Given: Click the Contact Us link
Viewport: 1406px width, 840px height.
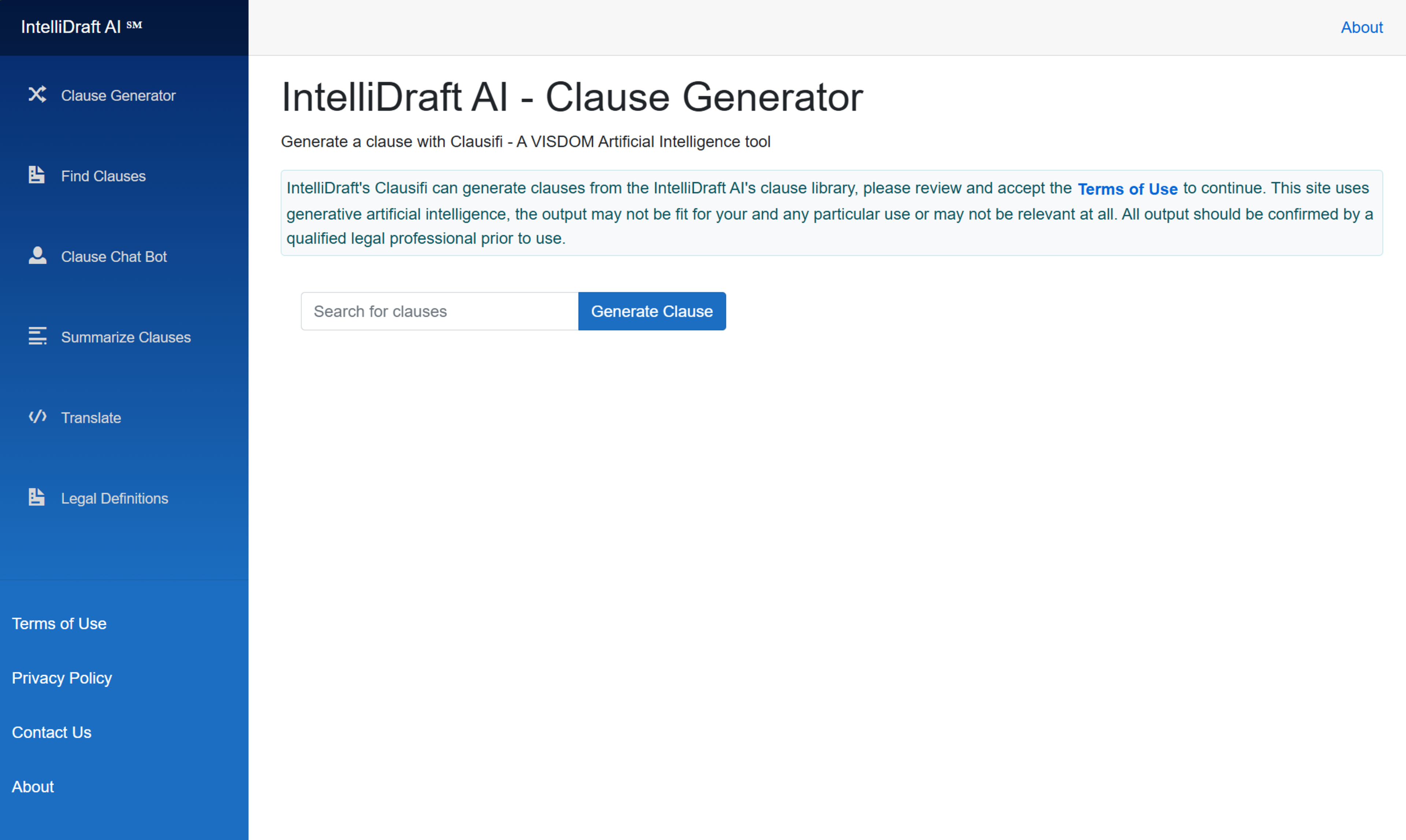Looking at the screenshot, I should coord(52,732).
